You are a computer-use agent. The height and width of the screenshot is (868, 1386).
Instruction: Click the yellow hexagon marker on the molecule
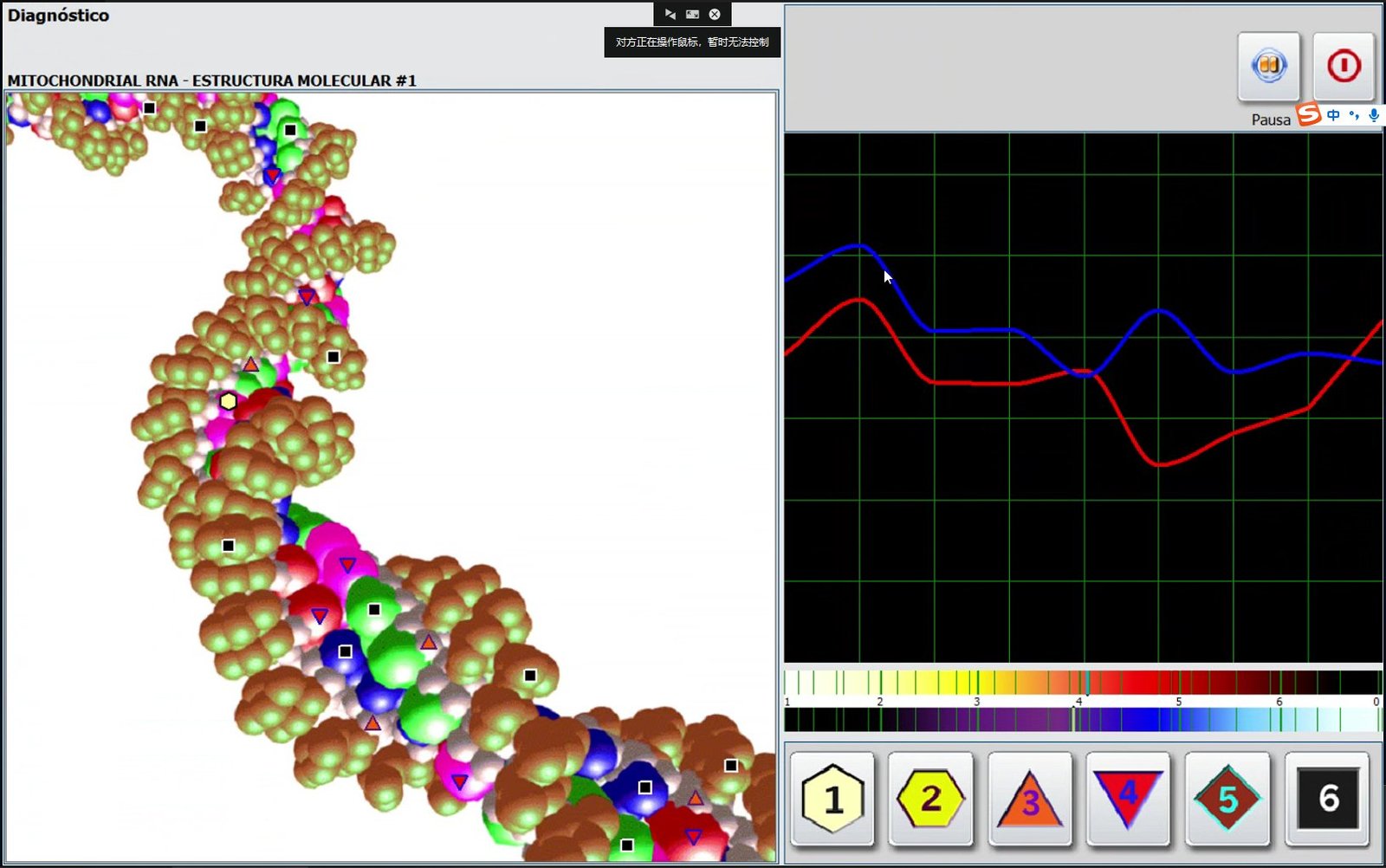click(228, 401)
